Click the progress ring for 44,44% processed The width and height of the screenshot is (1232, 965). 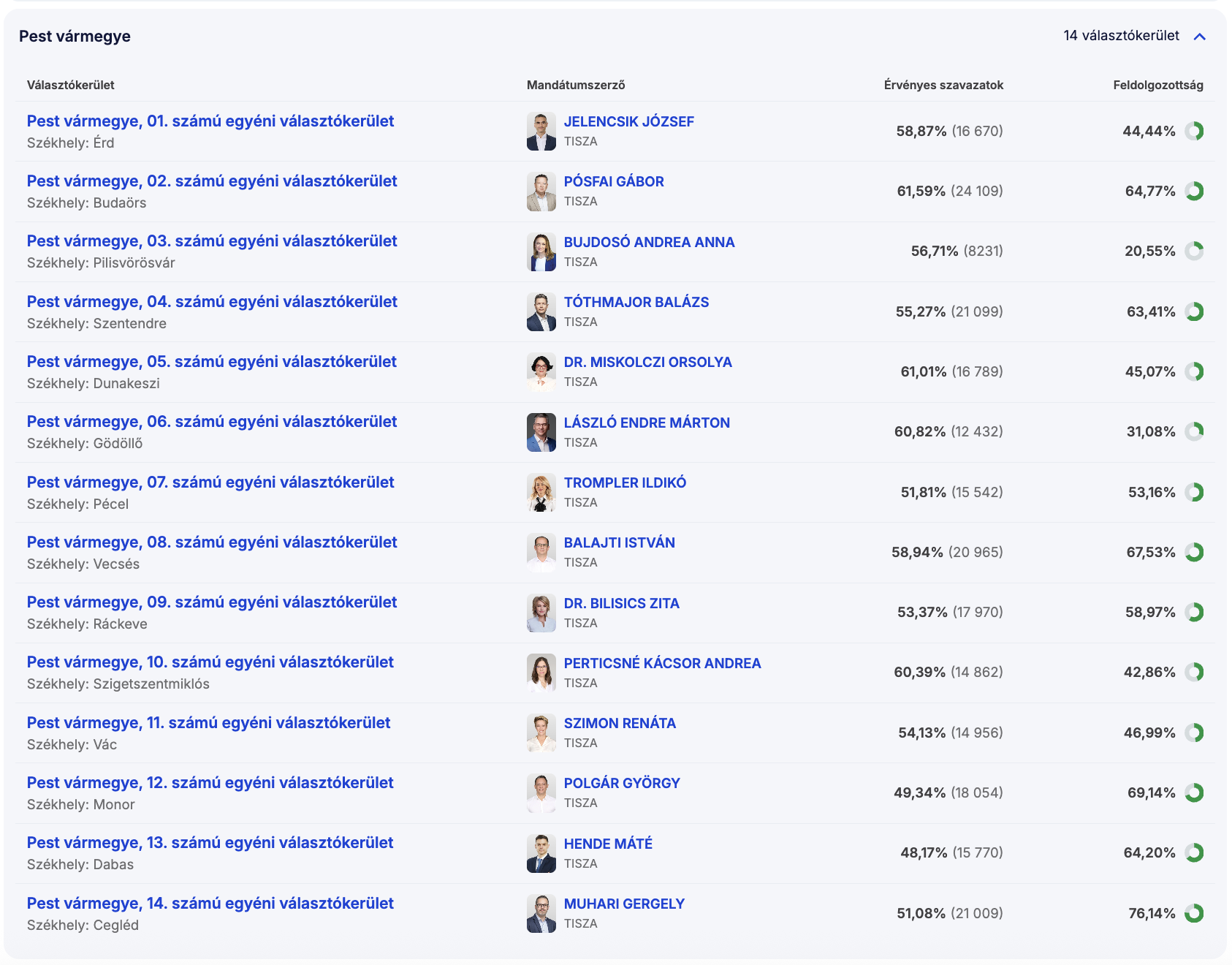click(1194, 132)
